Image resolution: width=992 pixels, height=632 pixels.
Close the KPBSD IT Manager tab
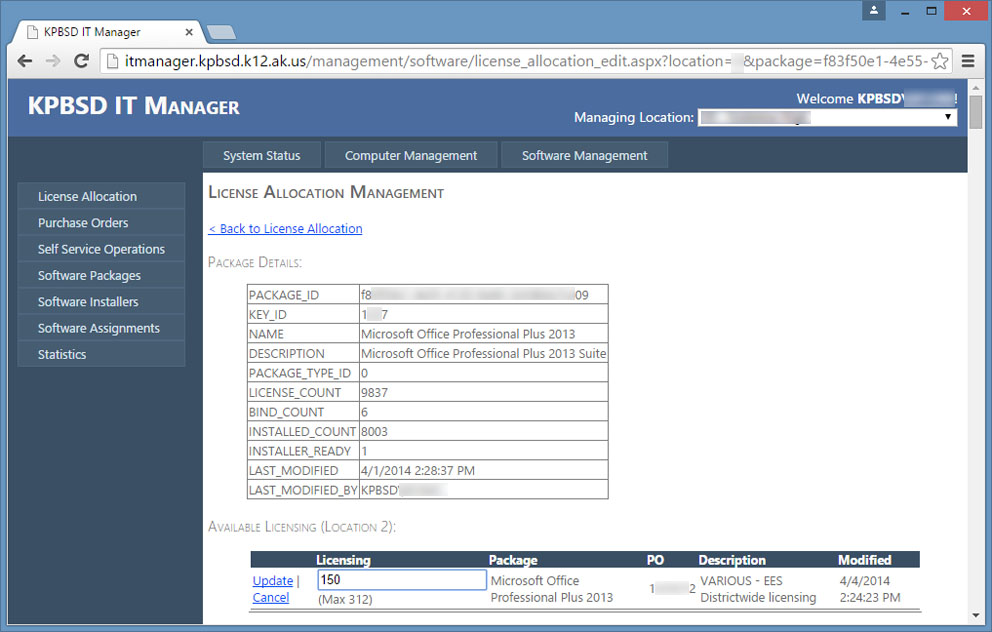click(189, 32)
